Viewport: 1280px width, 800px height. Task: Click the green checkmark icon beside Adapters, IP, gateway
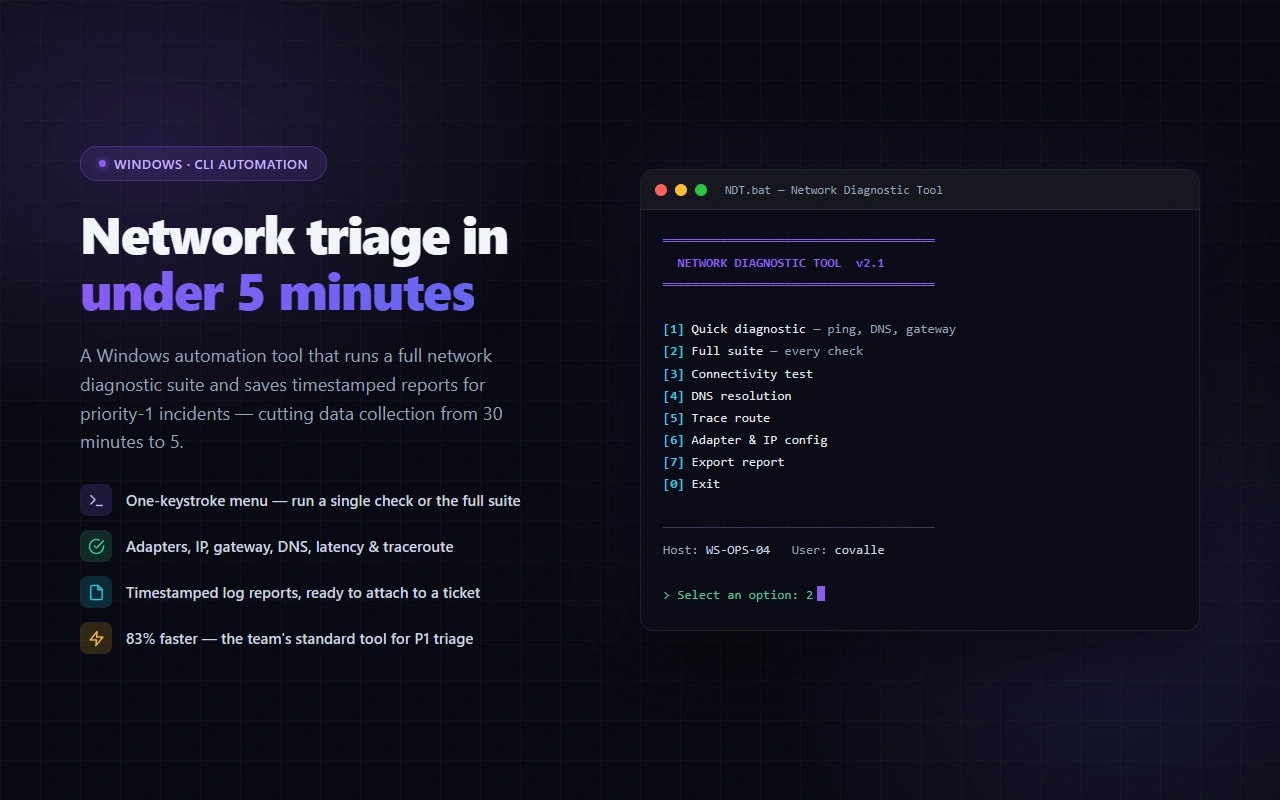click(96, 546)
